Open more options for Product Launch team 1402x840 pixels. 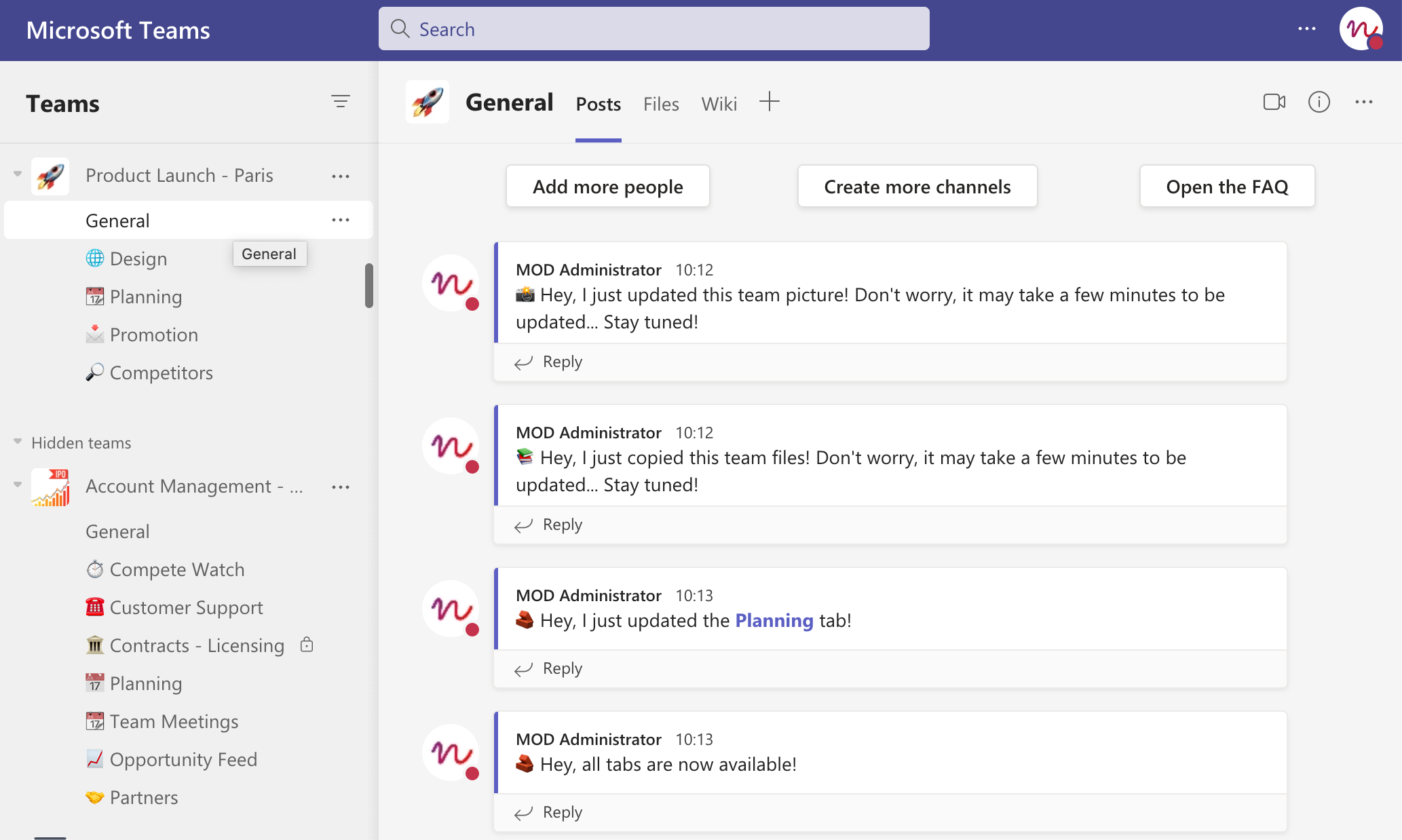340,176
